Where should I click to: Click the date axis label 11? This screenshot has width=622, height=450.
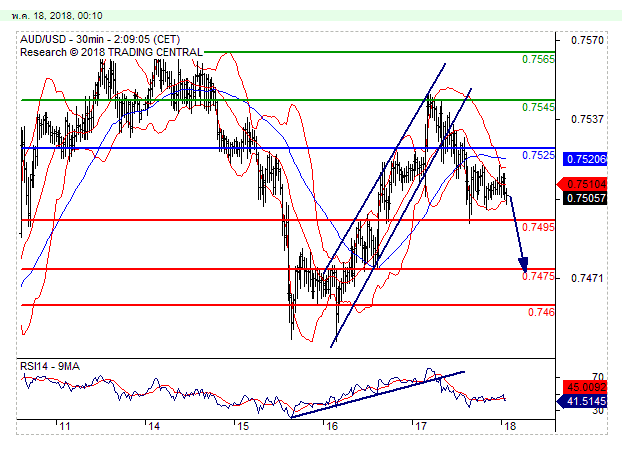[64, 426]
